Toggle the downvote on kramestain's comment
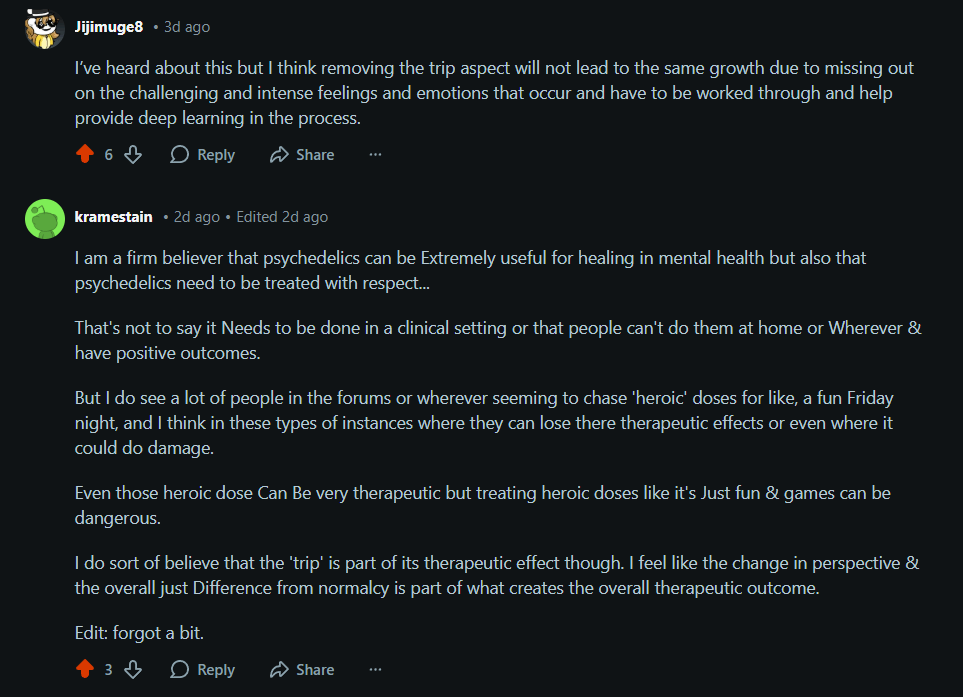Screen dimensions: 963x697 (x=133, y=670)
